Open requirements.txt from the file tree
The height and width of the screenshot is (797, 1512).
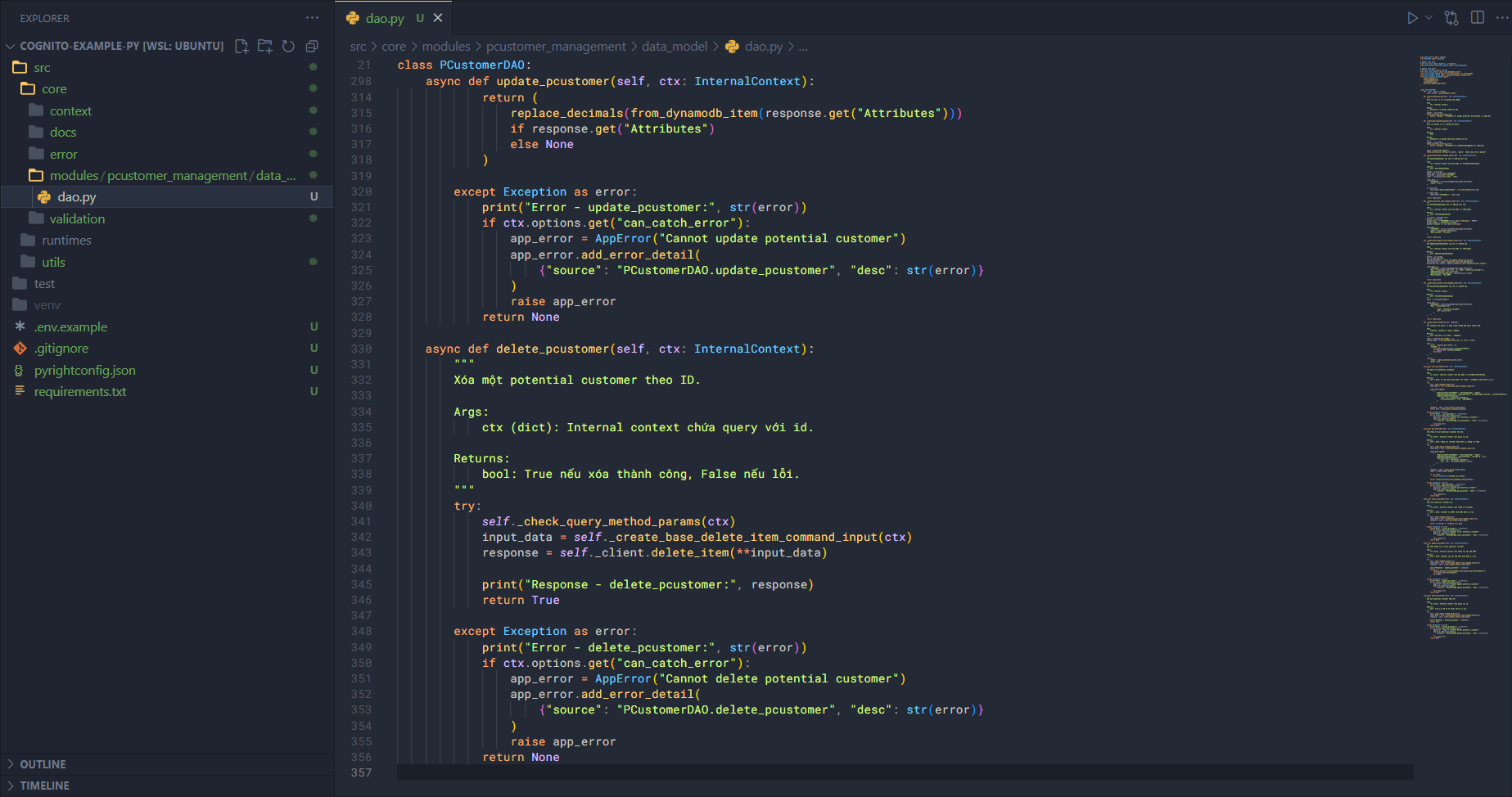[x=80, y=392]
